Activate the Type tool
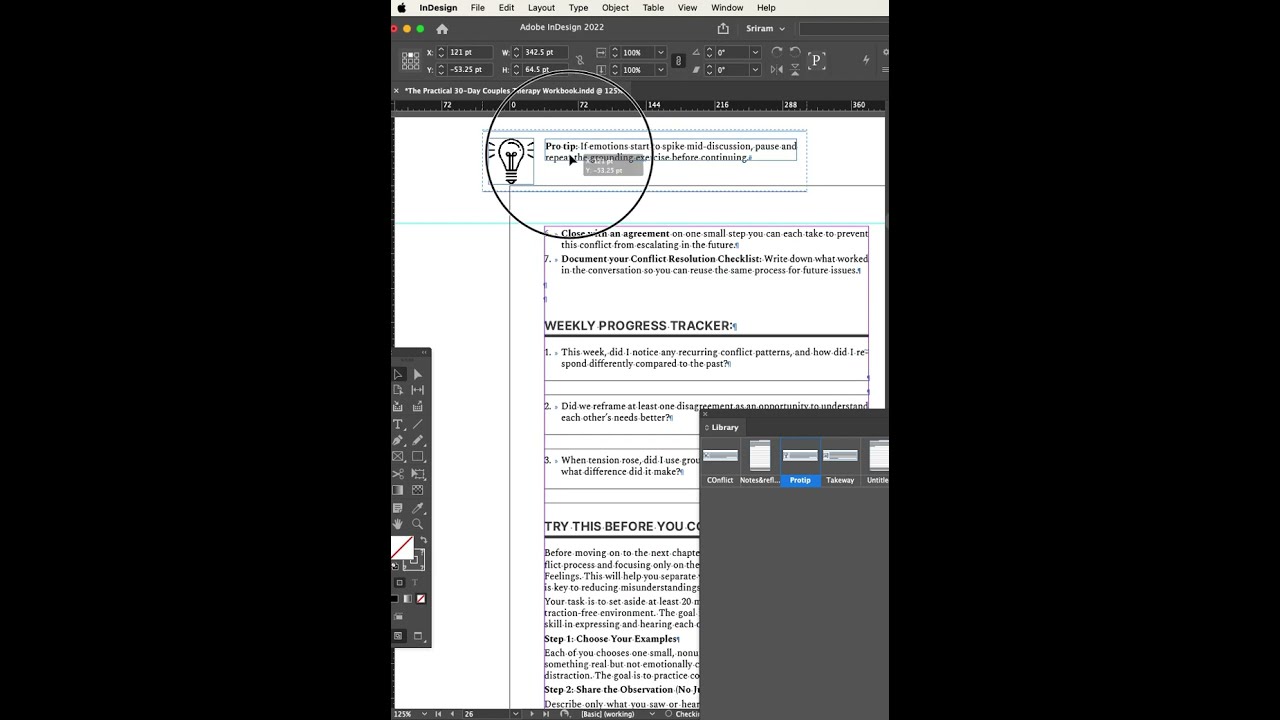 coord(398,424)
